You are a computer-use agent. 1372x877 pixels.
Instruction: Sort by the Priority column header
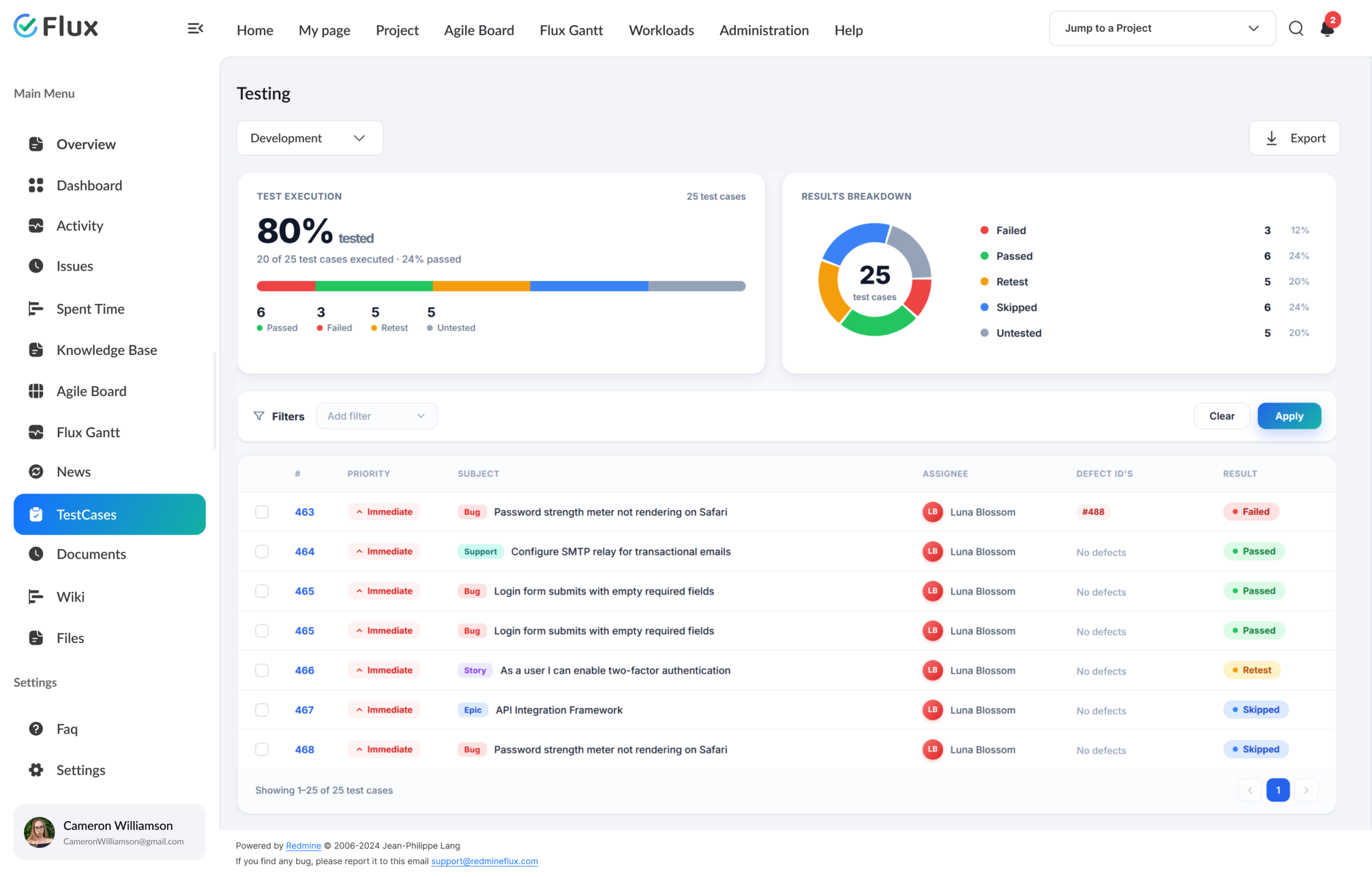pos(369,473)
